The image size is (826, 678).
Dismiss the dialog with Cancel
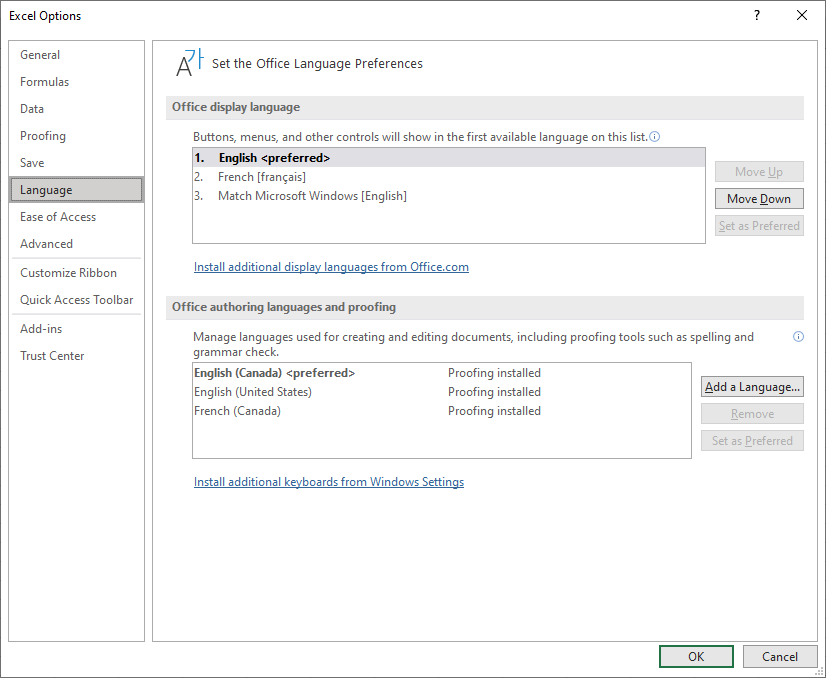780,656
